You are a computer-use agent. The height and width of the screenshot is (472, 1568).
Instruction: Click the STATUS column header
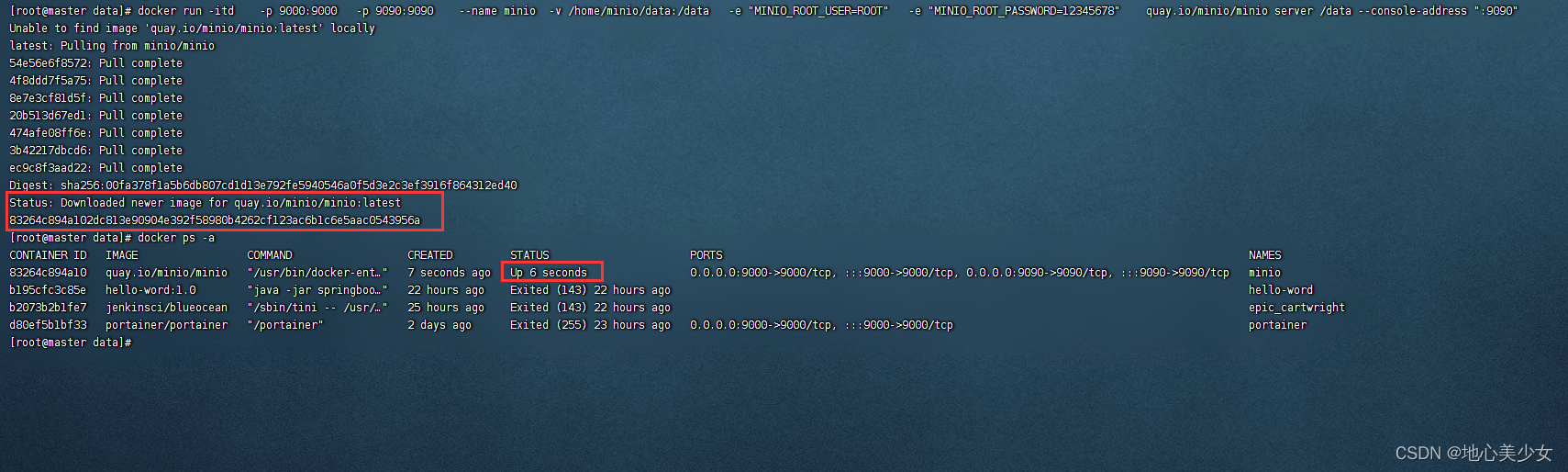point(529,255)
